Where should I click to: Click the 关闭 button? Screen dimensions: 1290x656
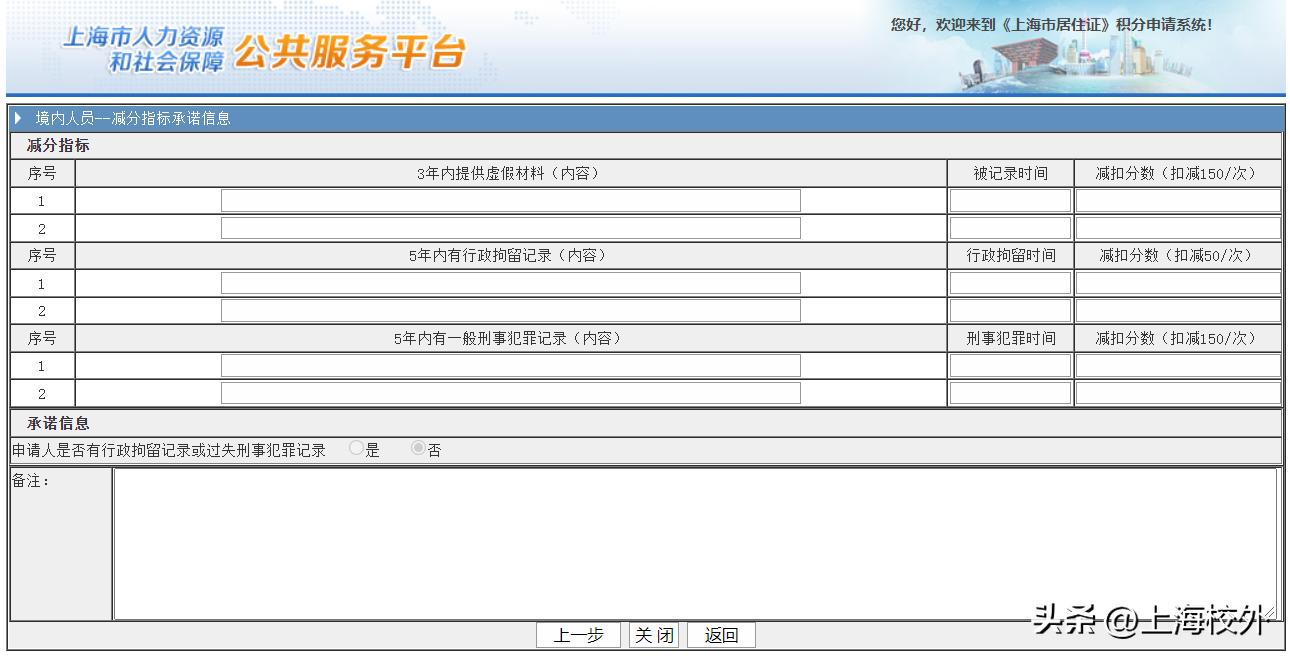[x=654, y=635]
